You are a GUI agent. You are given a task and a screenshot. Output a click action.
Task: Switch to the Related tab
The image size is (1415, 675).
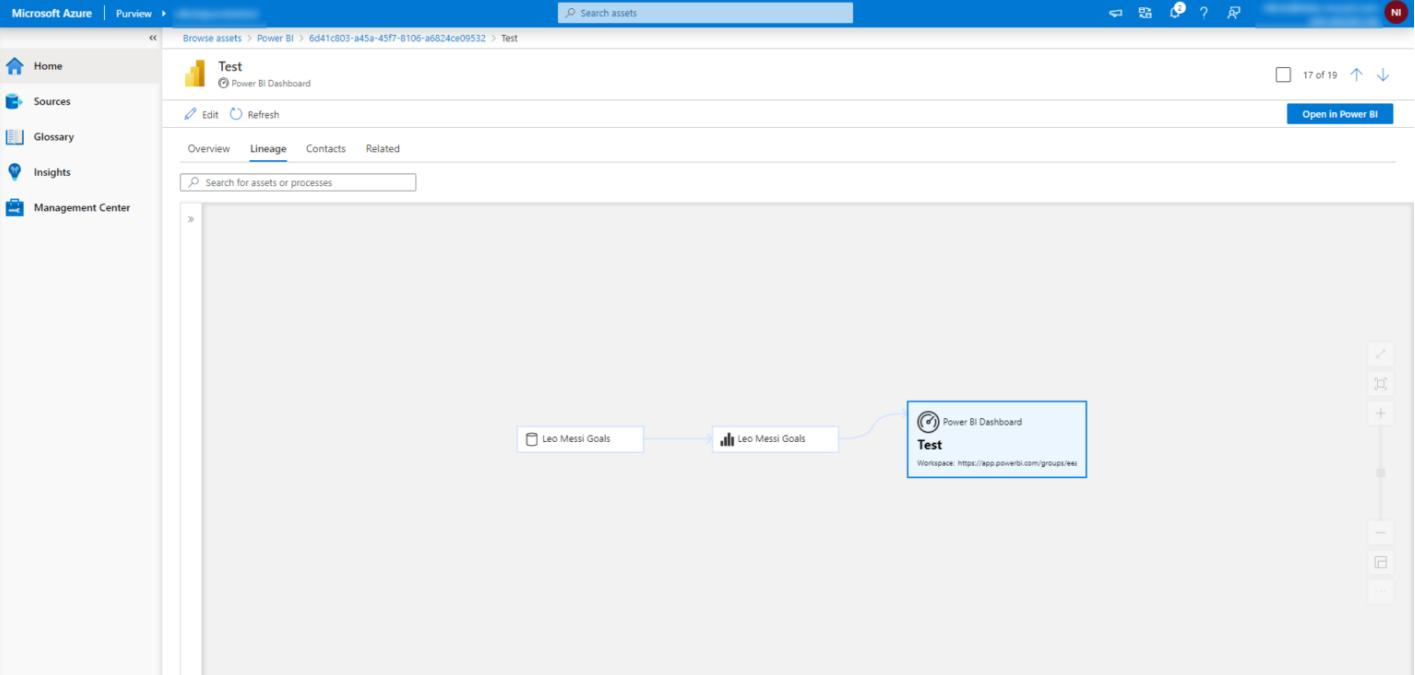[x=382, y=149]
